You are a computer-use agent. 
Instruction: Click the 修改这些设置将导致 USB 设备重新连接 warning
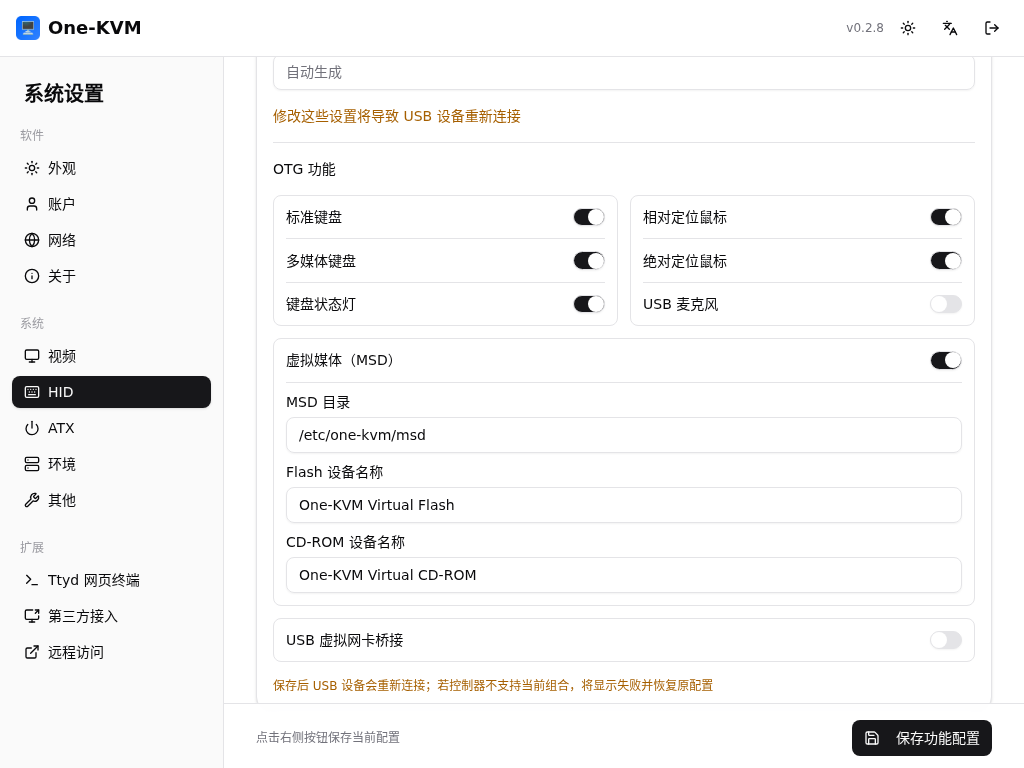pos(397,116)
